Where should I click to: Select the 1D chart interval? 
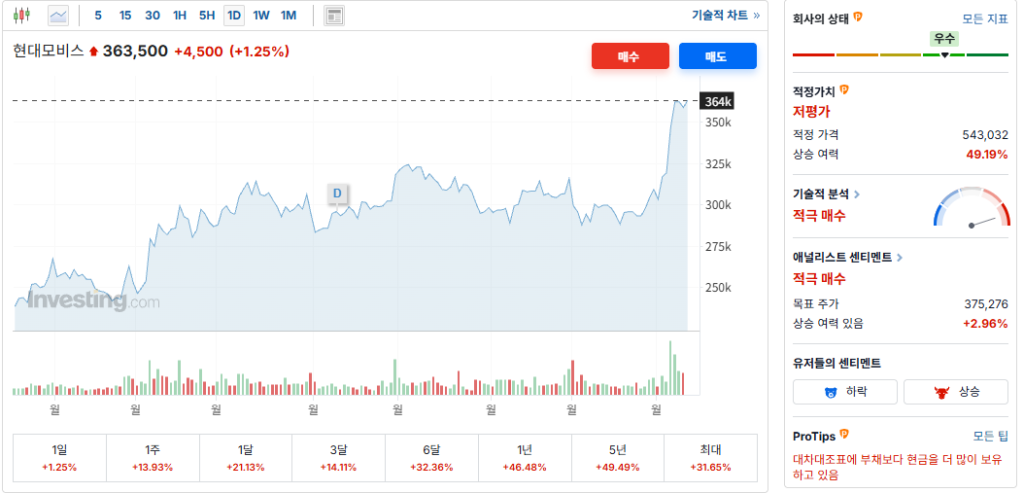click(x=234, y=15)
